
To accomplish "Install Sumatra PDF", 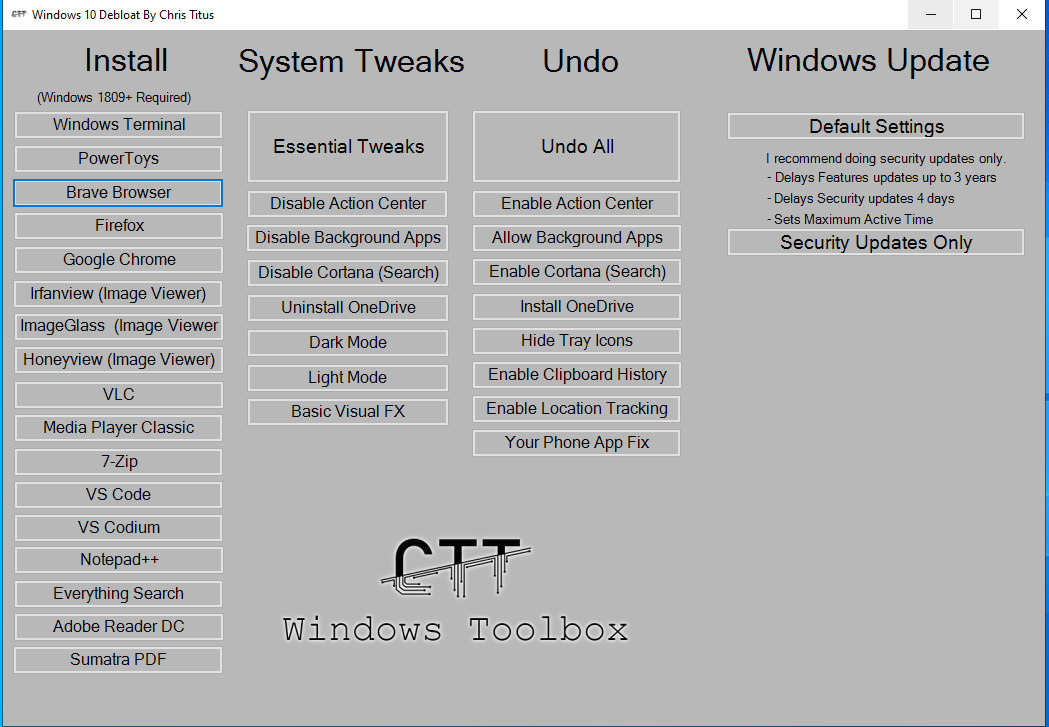I will (118, 659).
